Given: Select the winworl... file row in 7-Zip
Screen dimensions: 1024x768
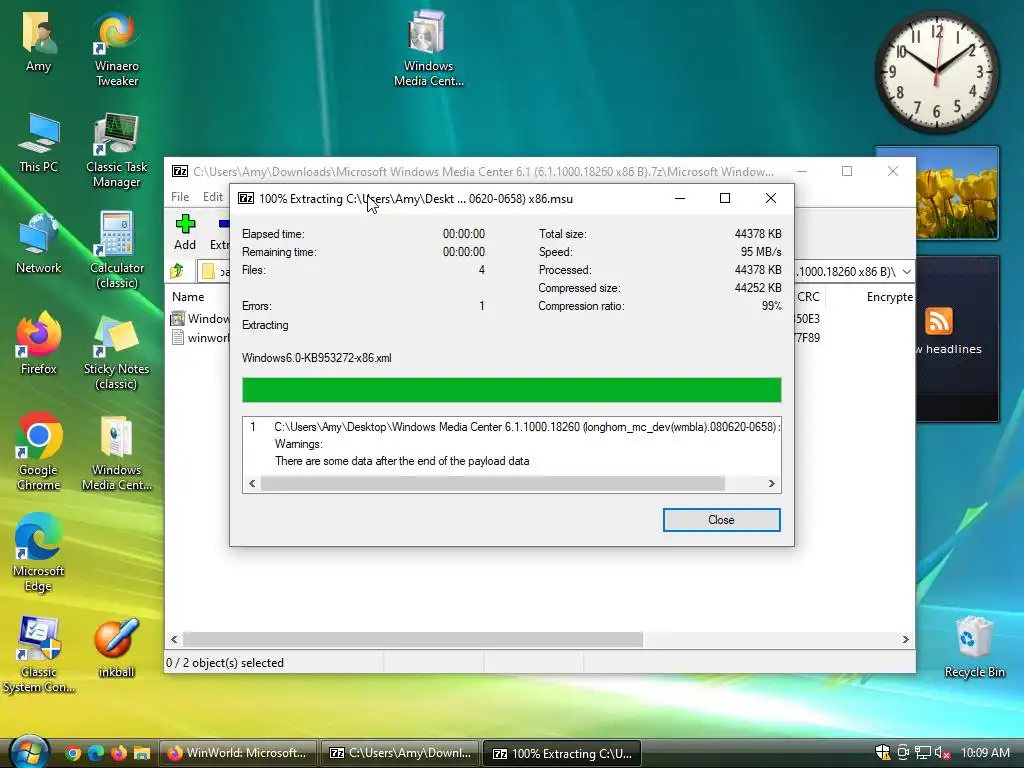Looking at the screenshot, I should [x=200, y=338].
